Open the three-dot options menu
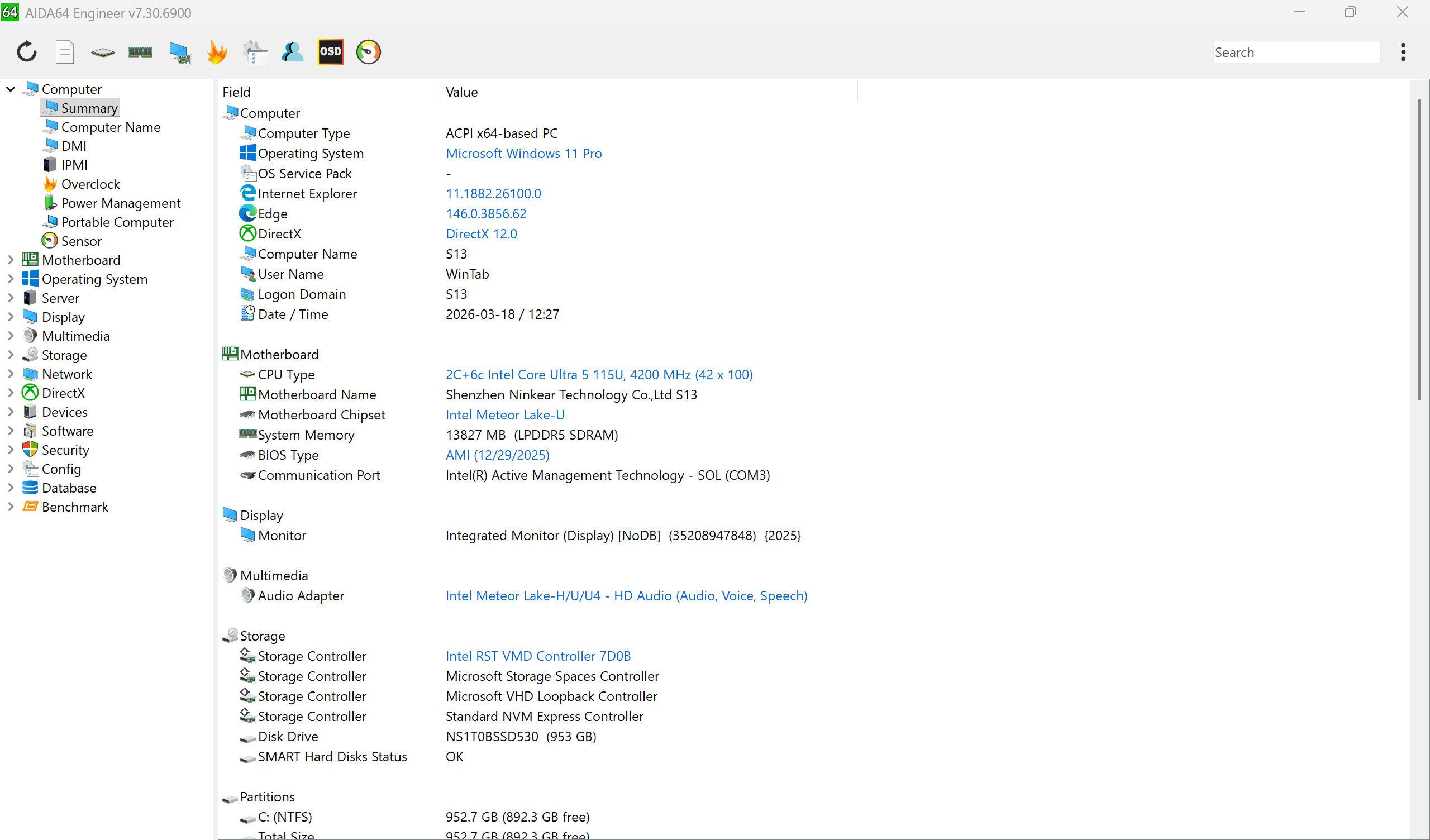Image resolution: width=1430 pixels, height=840 pixels. pos(1403,52)
